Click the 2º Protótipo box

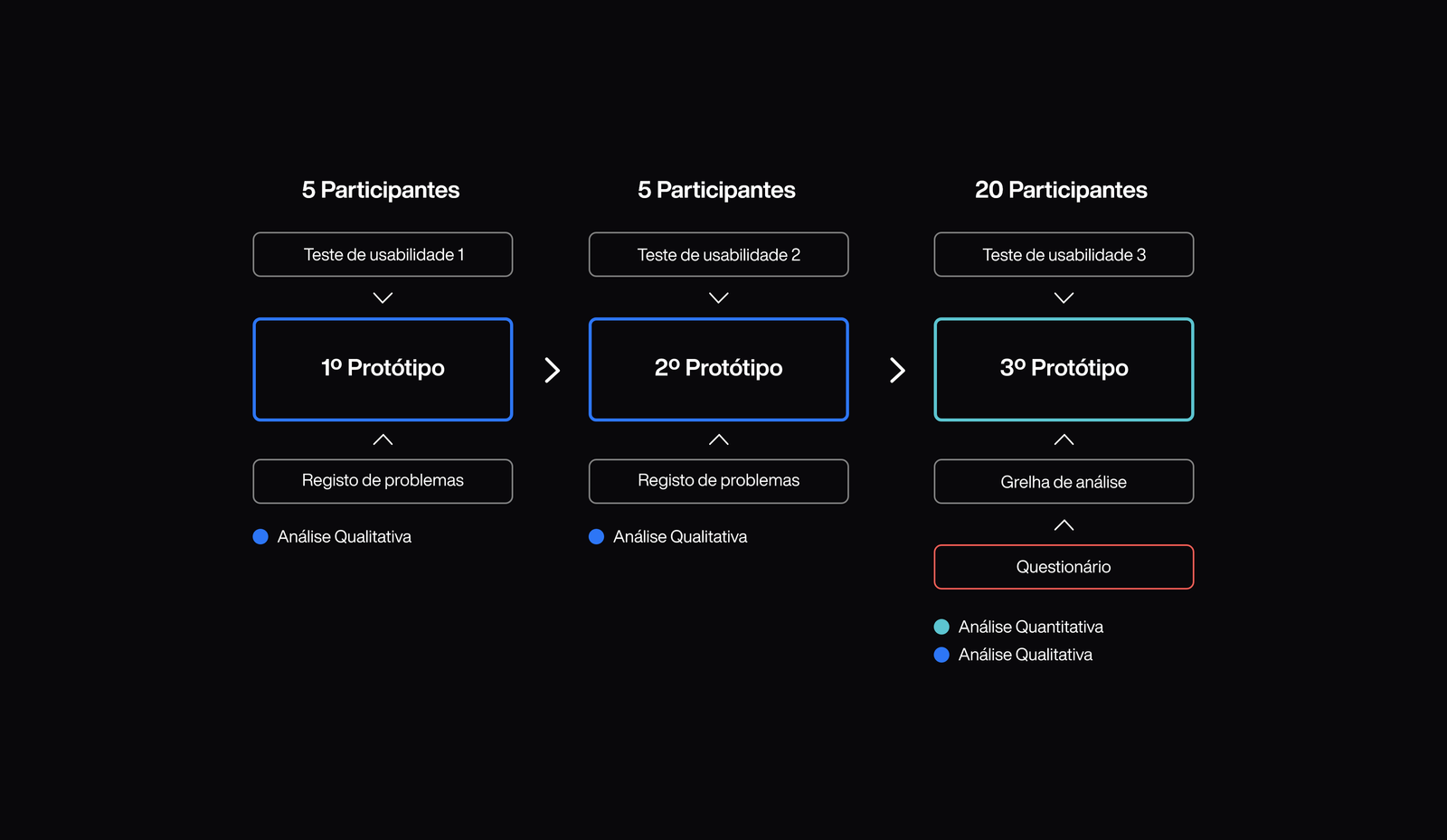point(719,369)
